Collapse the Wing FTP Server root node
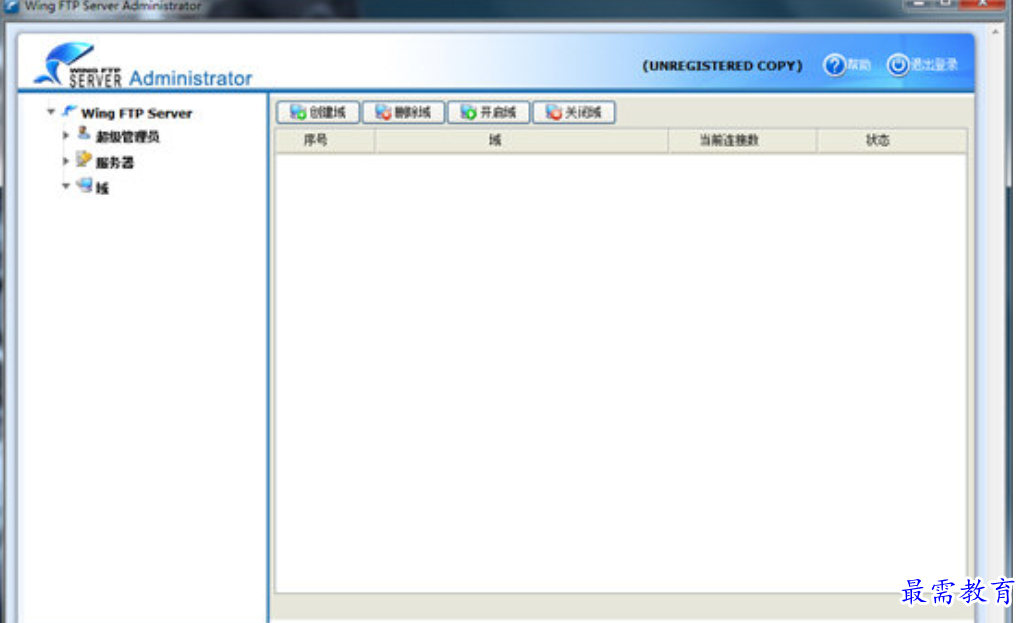 (x=50, y=112)
